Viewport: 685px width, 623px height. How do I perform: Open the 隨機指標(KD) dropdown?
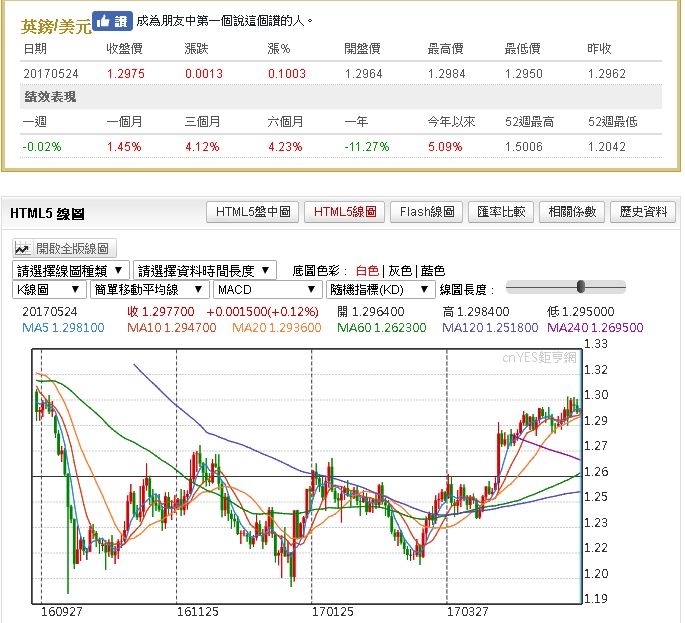[x=381, y=290]
